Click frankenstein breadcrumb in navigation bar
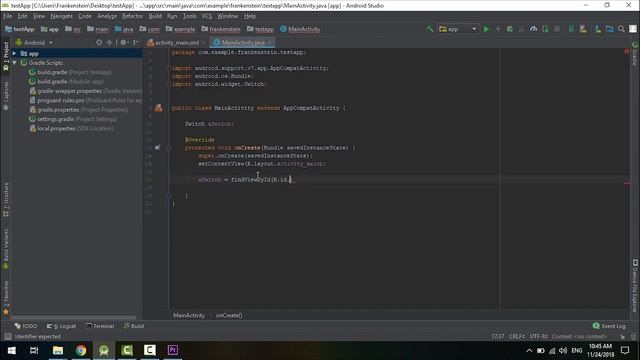Image resolution: width=640 pixels, height=360 pixels. [x=221, y=29]
